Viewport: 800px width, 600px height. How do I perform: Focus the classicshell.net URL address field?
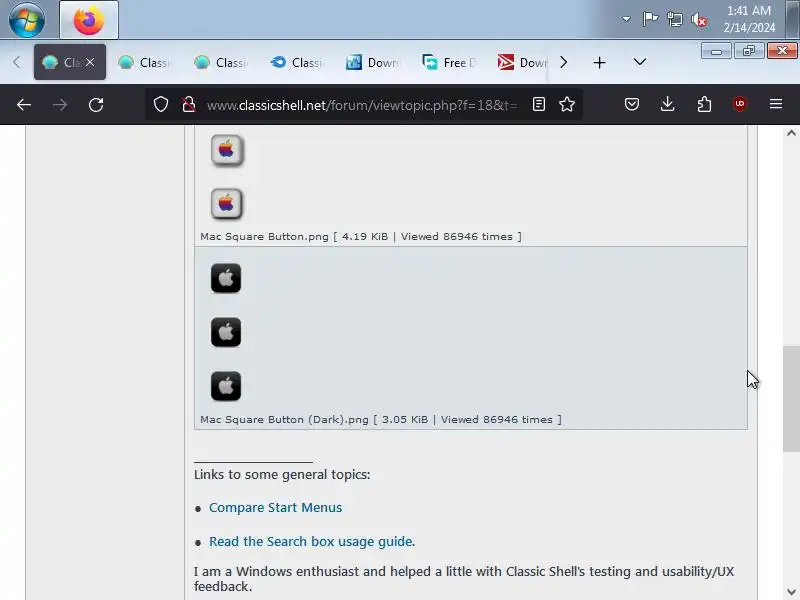[362, 105]
